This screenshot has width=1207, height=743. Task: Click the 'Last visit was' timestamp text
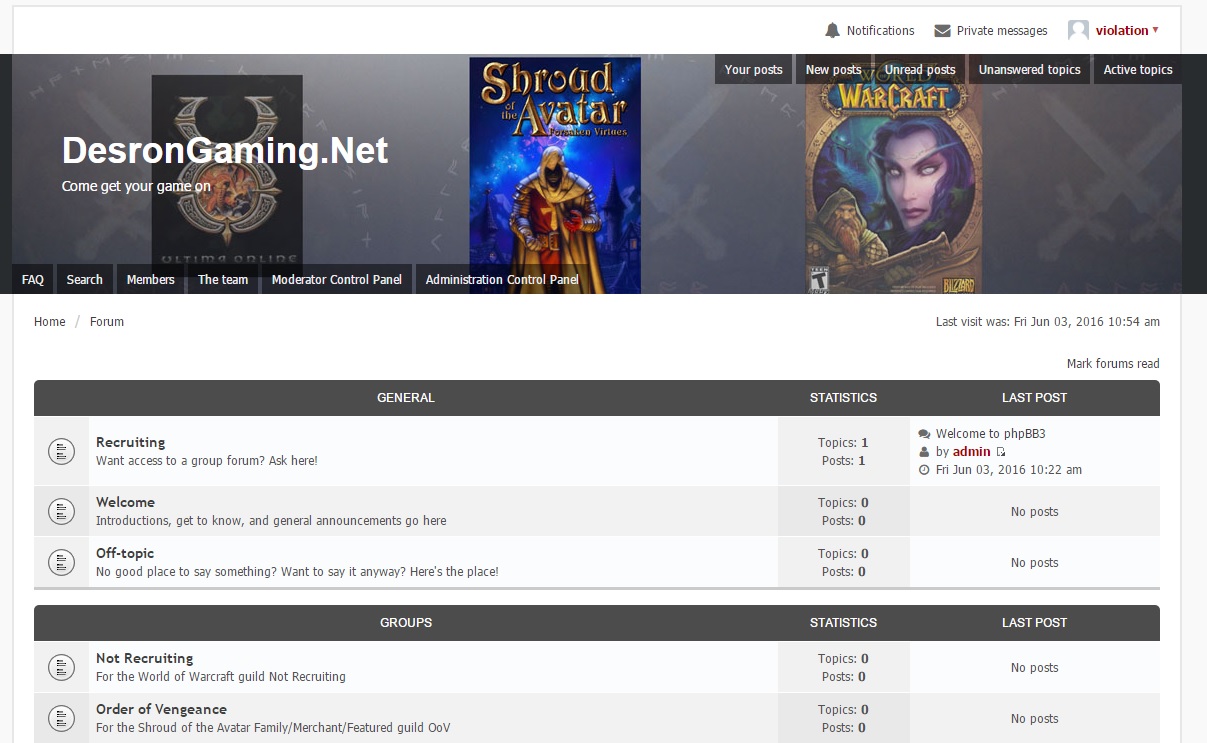[x=1048, y=322]
